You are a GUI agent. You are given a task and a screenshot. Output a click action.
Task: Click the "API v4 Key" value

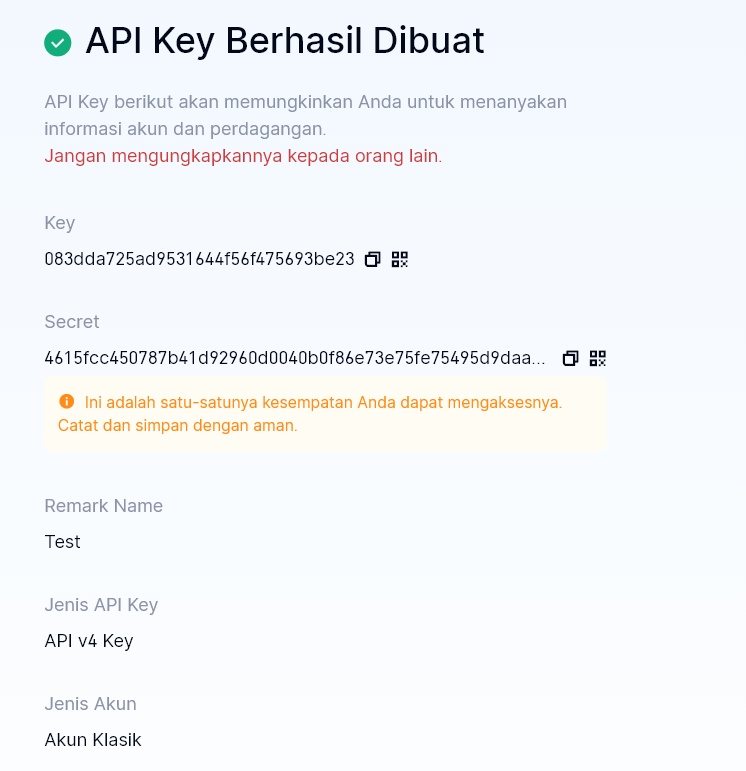(x=89, y=641)
